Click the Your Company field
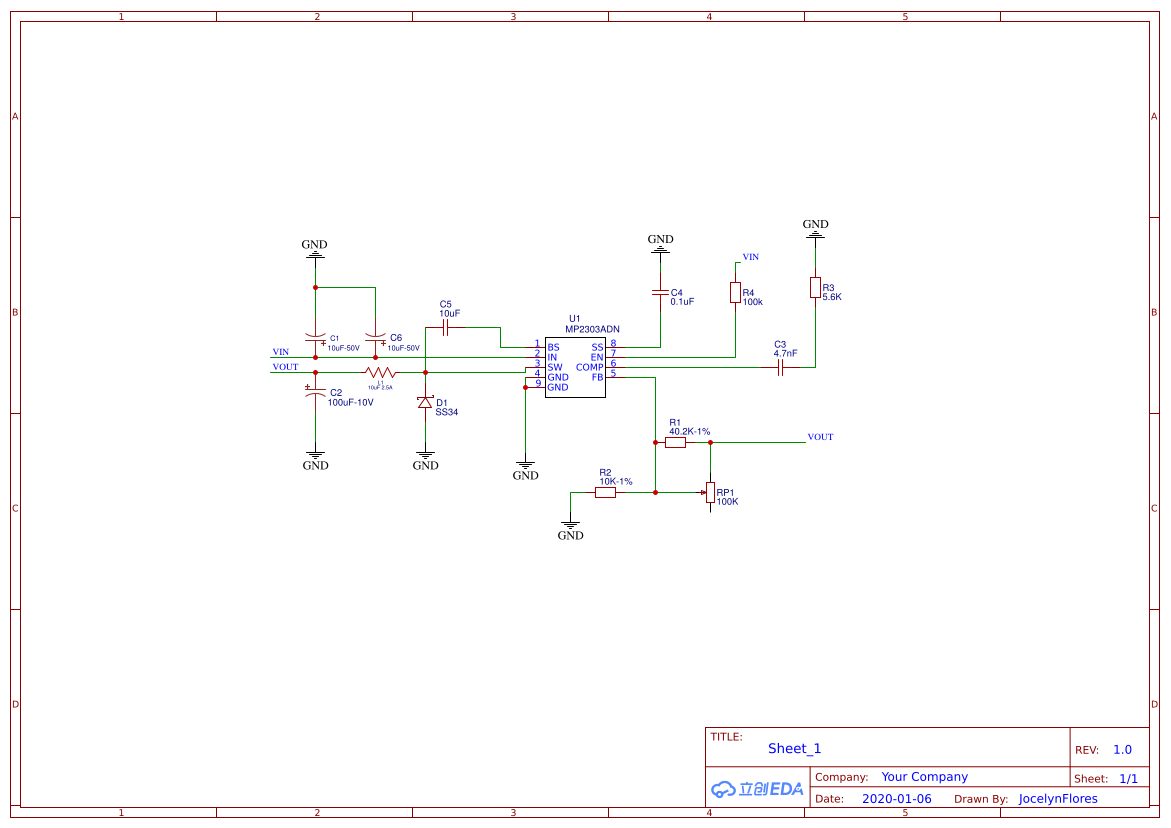1171x828 pixels. click(925, 776)
